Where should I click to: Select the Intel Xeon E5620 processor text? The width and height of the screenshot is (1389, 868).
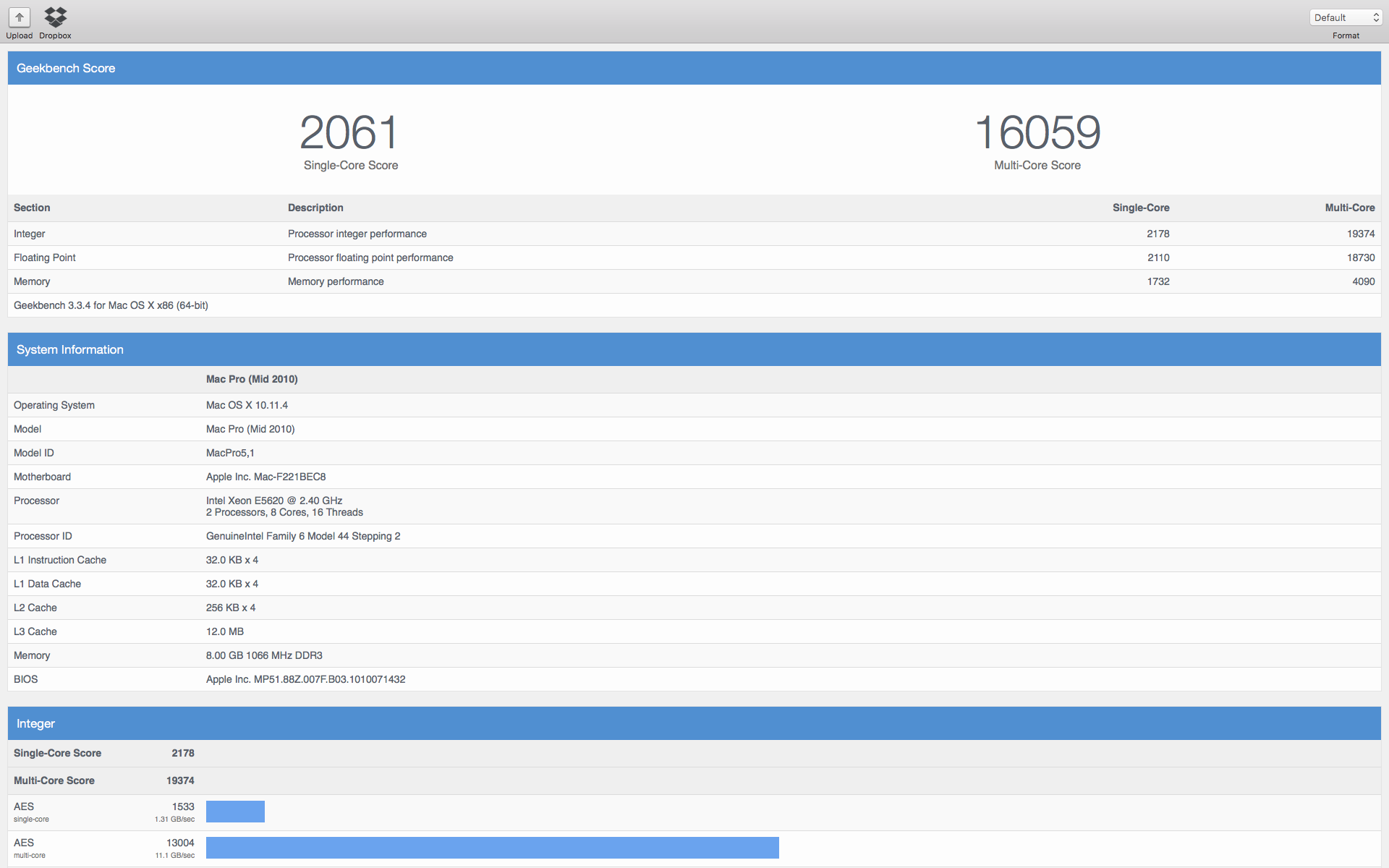tap(274, 501)
